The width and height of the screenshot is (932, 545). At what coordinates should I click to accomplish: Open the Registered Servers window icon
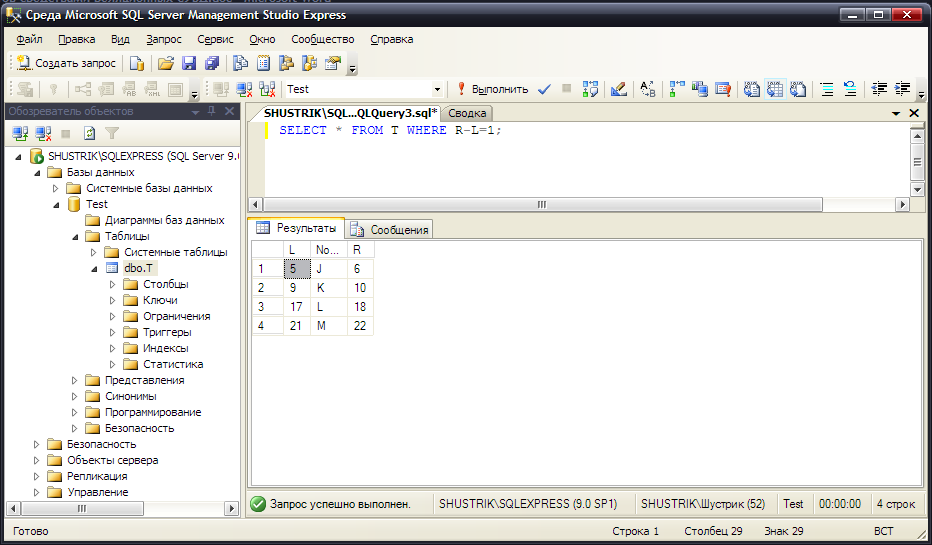coord(240,63)
